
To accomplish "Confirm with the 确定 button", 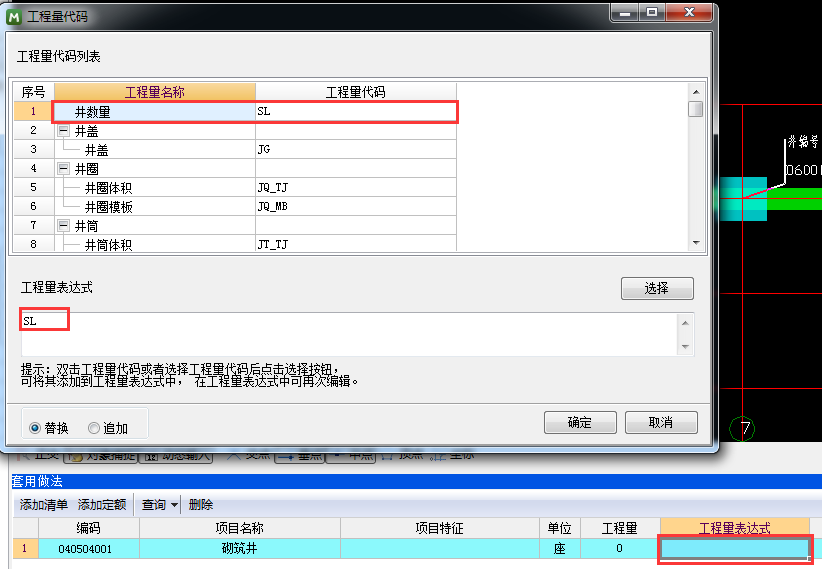I will 579,422.
